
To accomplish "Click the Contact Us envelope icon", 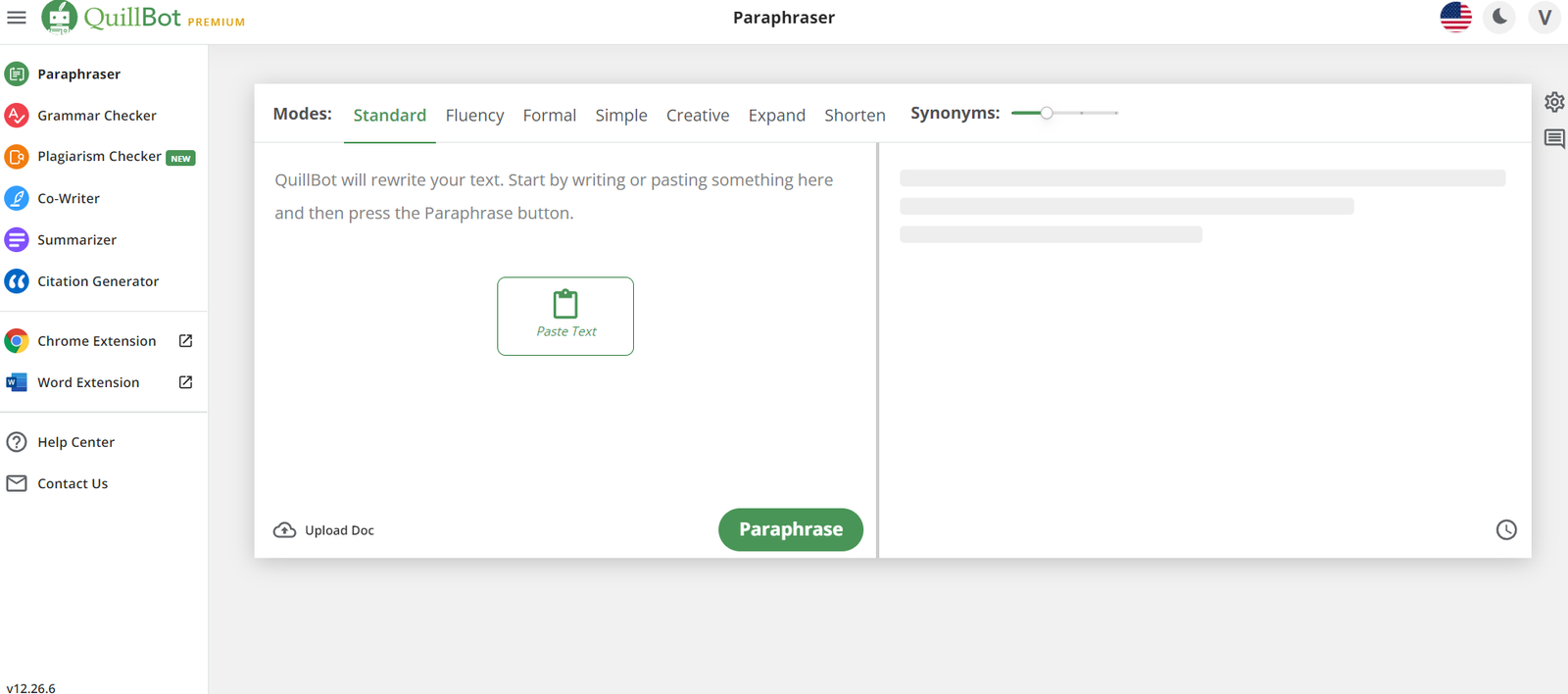I will pos(17,483).
